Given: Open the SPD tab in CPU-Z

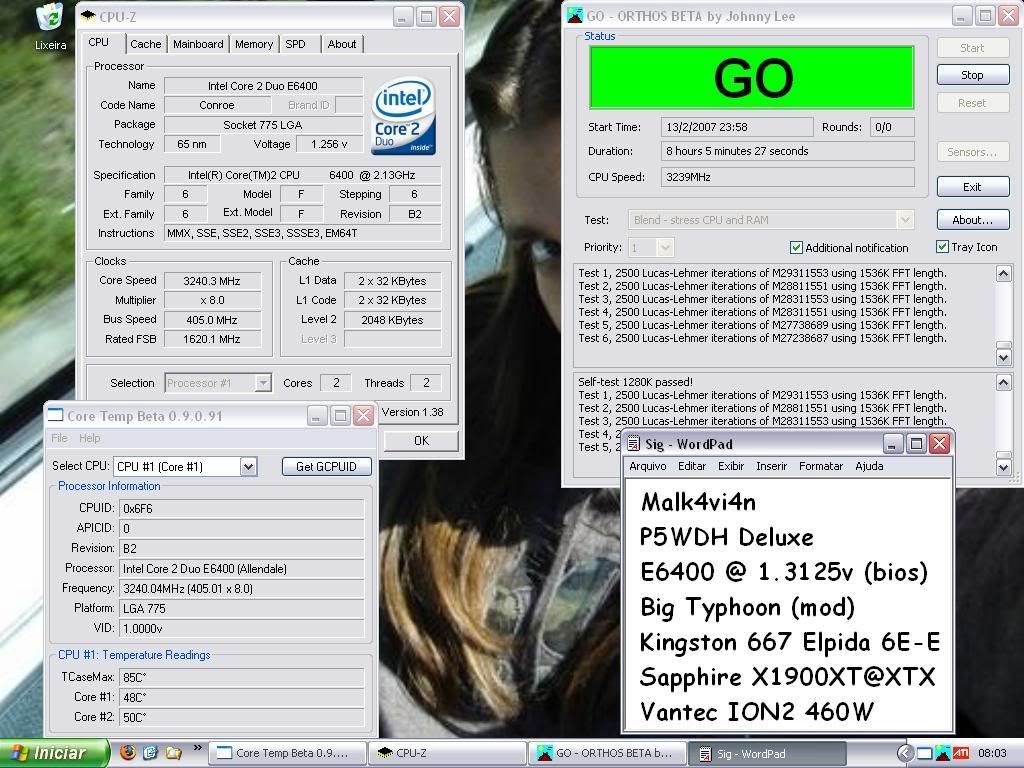Looking at the screenshot, I should click(x=295, y=44).
